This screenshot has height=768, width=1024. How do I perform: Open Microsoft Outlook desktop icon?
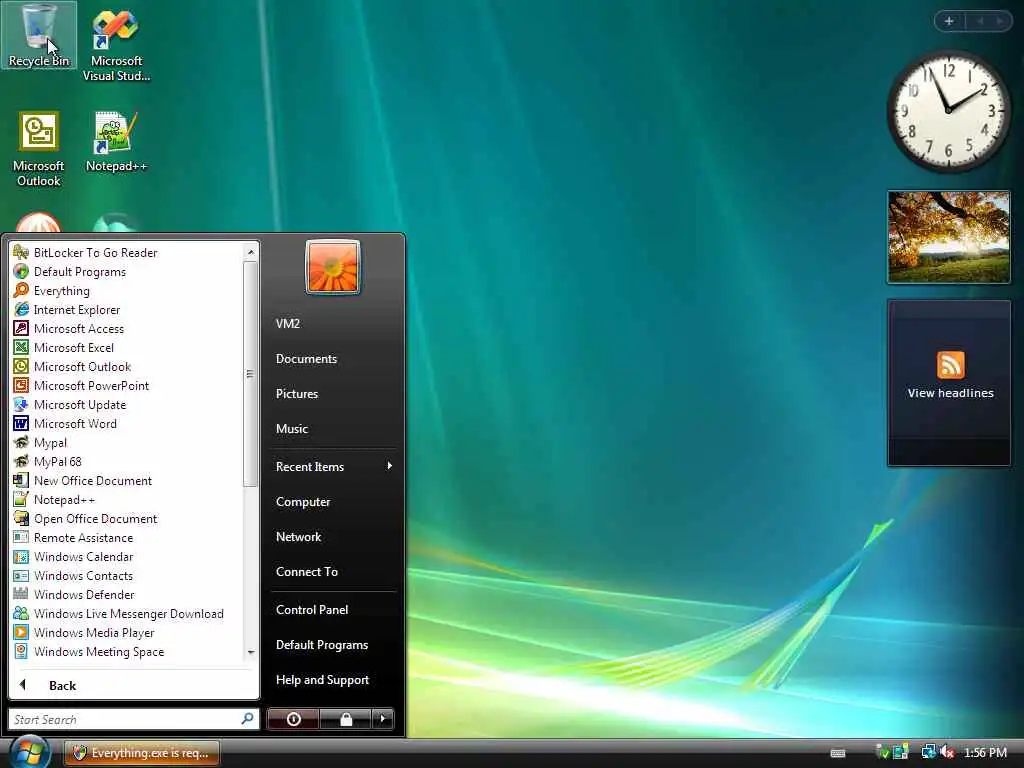tap(39, 149)
